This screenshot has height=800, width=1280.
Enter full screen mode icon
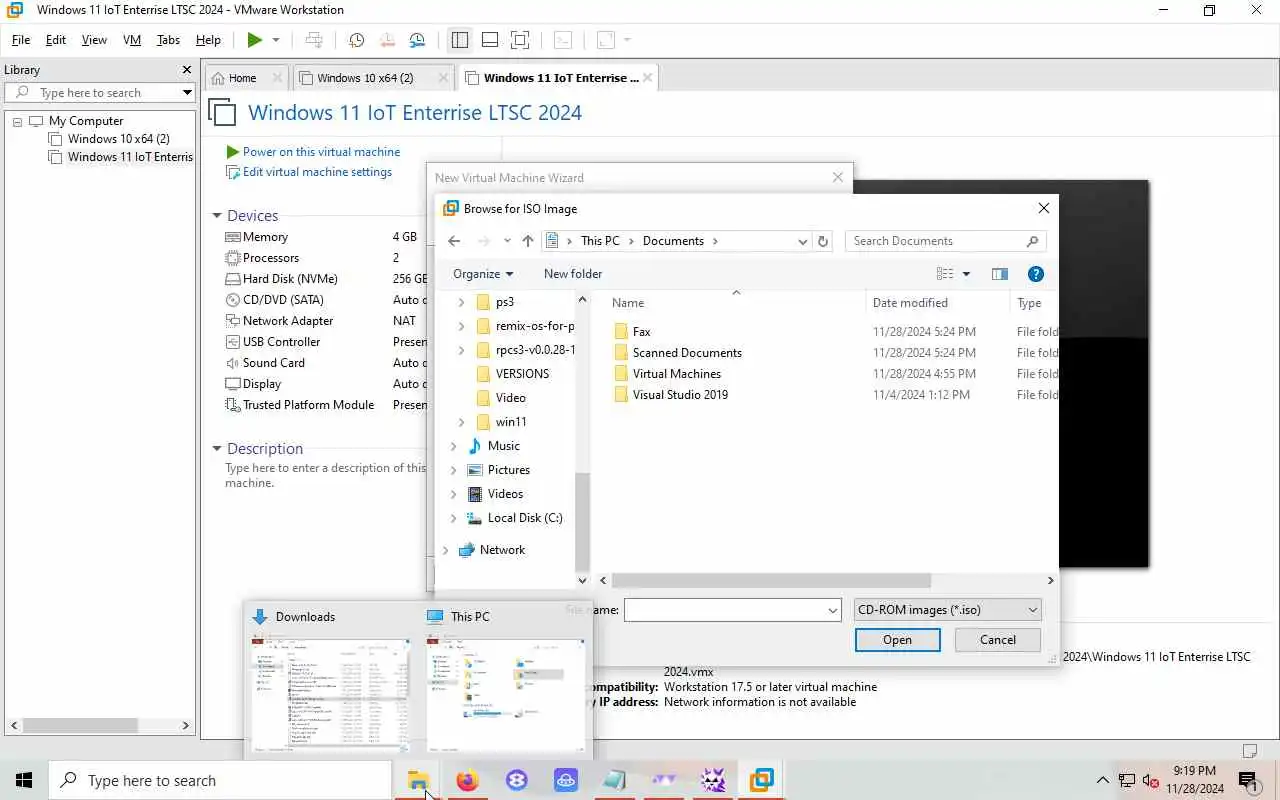pos(520,40)
